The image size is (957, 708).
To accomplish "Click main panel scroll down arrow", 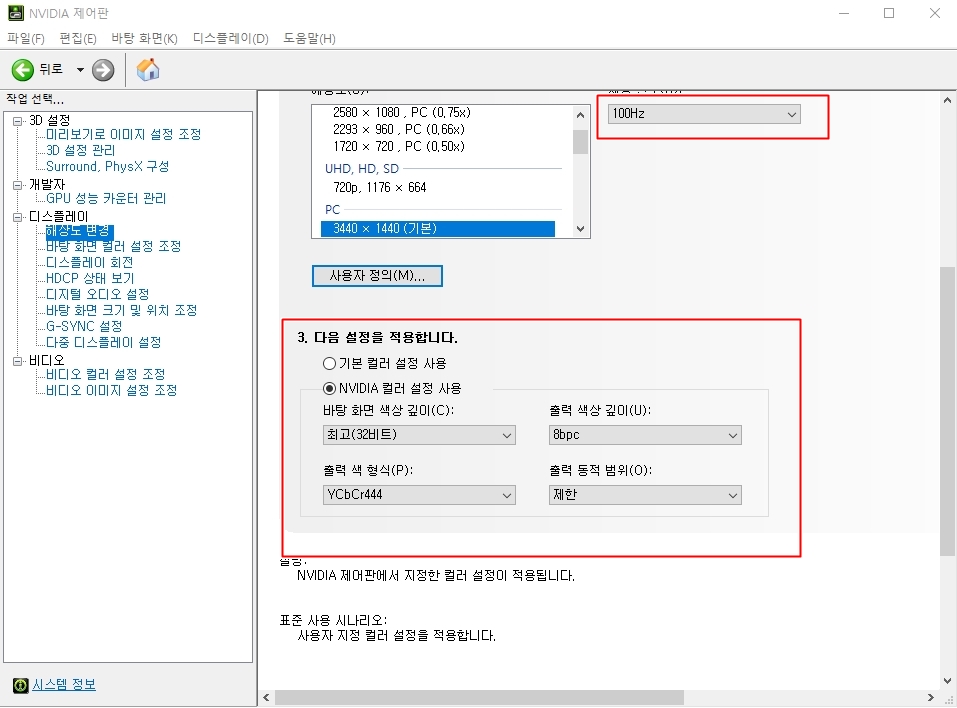I will tap(947, 681).
